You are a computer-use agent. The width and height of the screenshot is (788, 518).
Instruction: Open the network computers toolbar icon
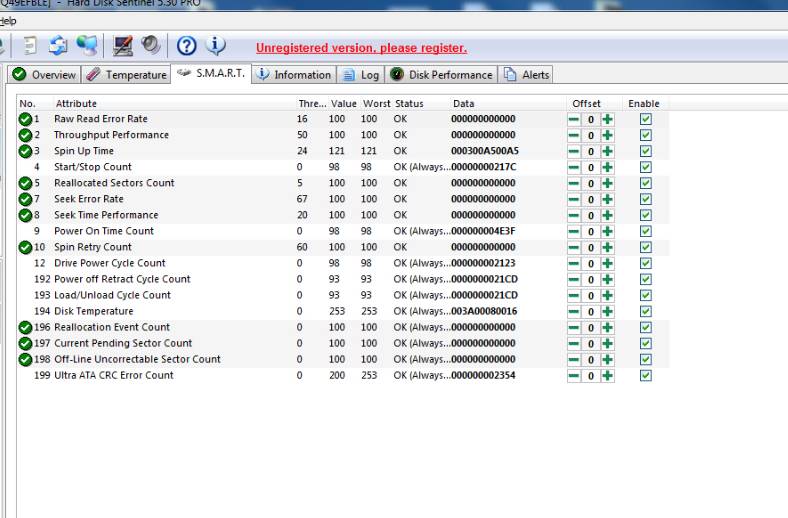[x=87, y=46]
